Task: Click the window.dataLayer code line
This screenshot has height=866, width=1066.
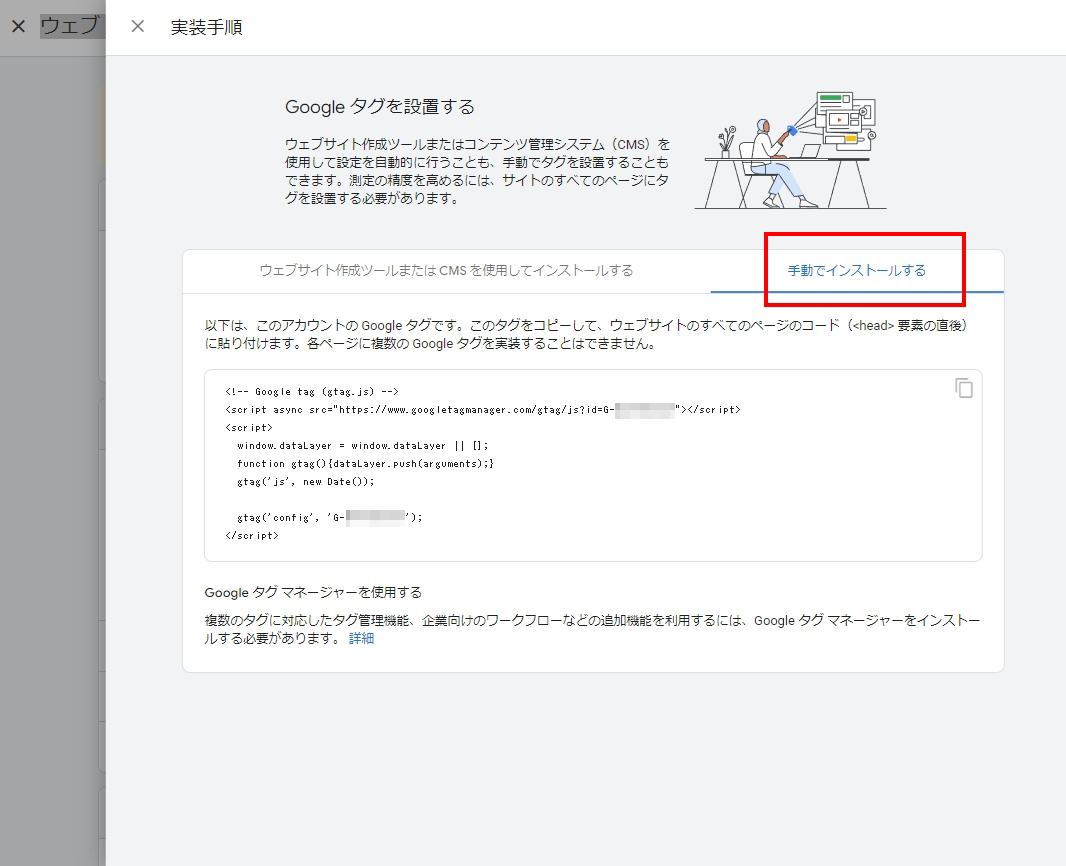Action: (362, 446)
